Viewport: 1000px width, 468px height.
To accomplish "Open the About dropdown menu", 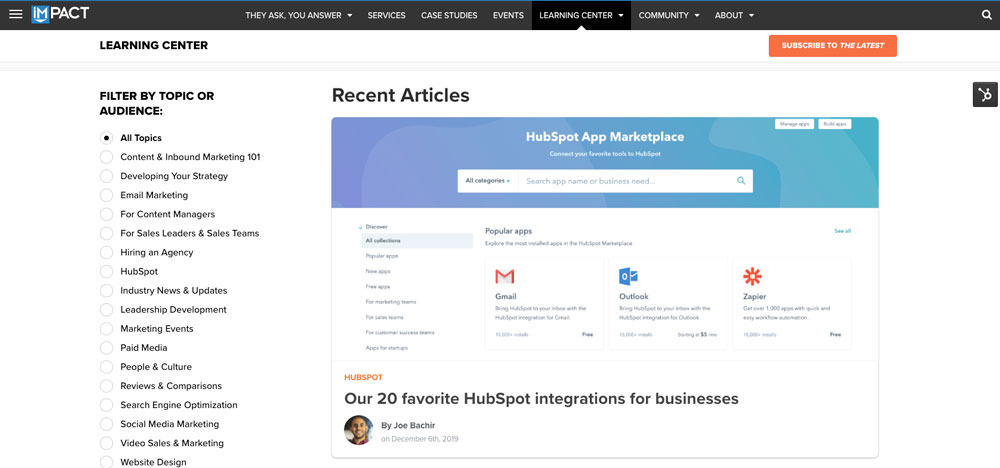I will pos(734,15).
